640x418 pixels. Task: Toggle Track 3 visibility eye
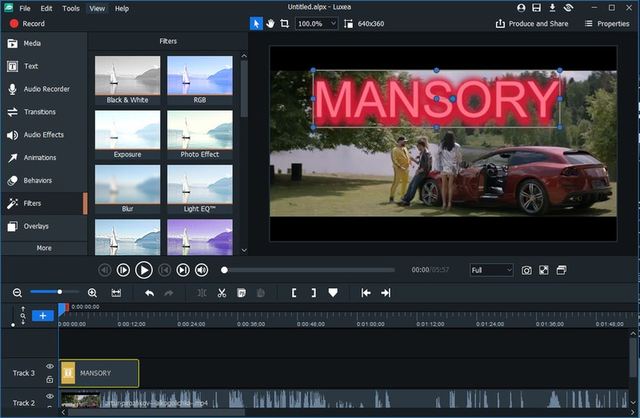50,367
